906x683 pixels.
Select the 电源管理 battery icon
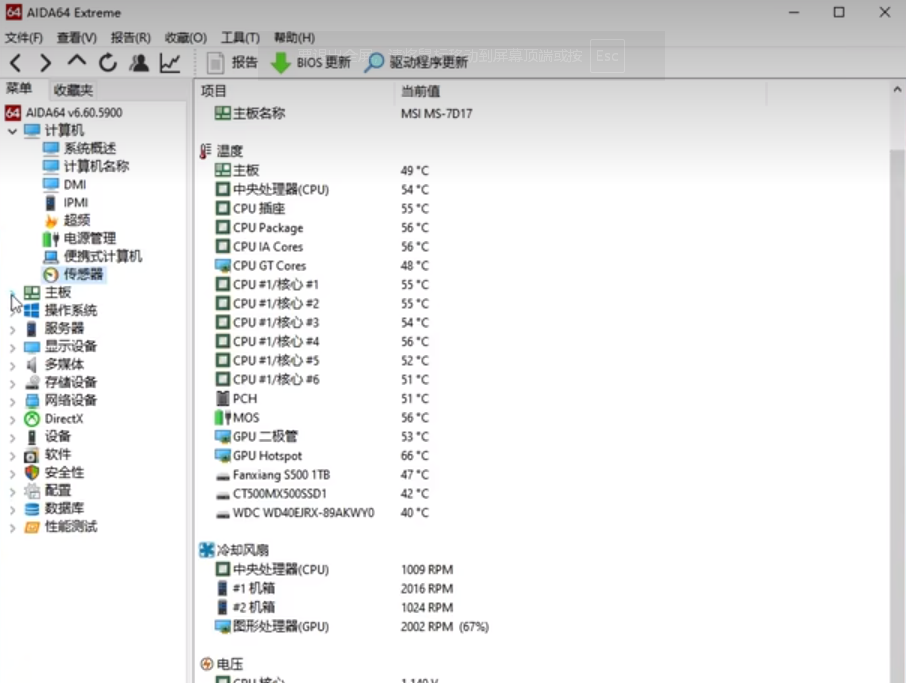coord(51,239)
